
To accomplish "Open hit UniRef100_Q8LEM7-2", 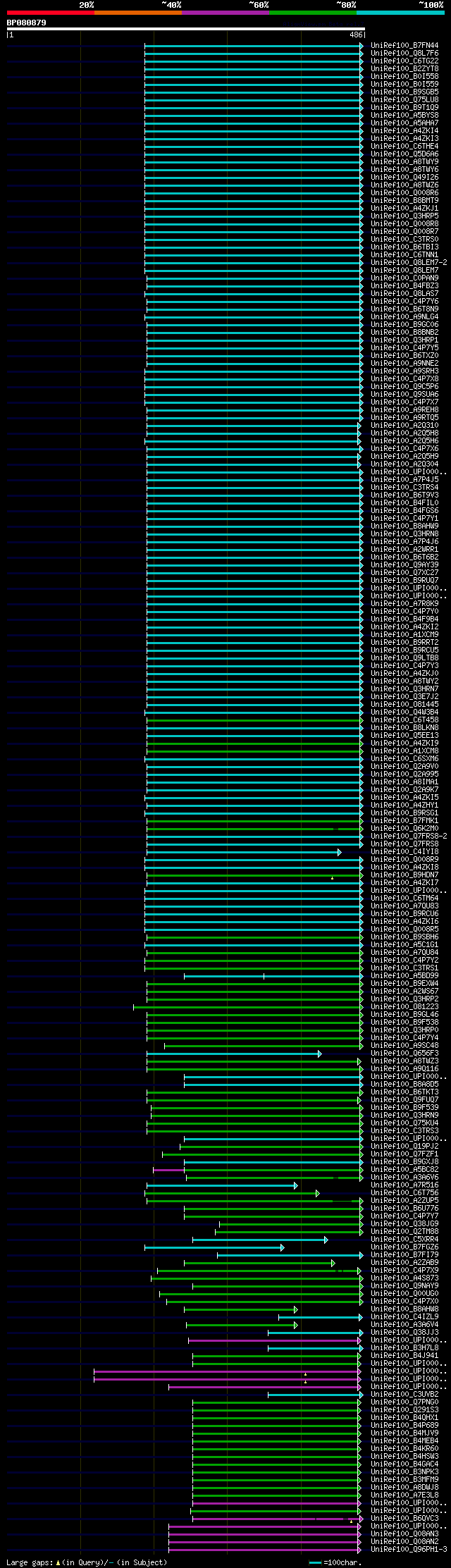I will 409,262.
